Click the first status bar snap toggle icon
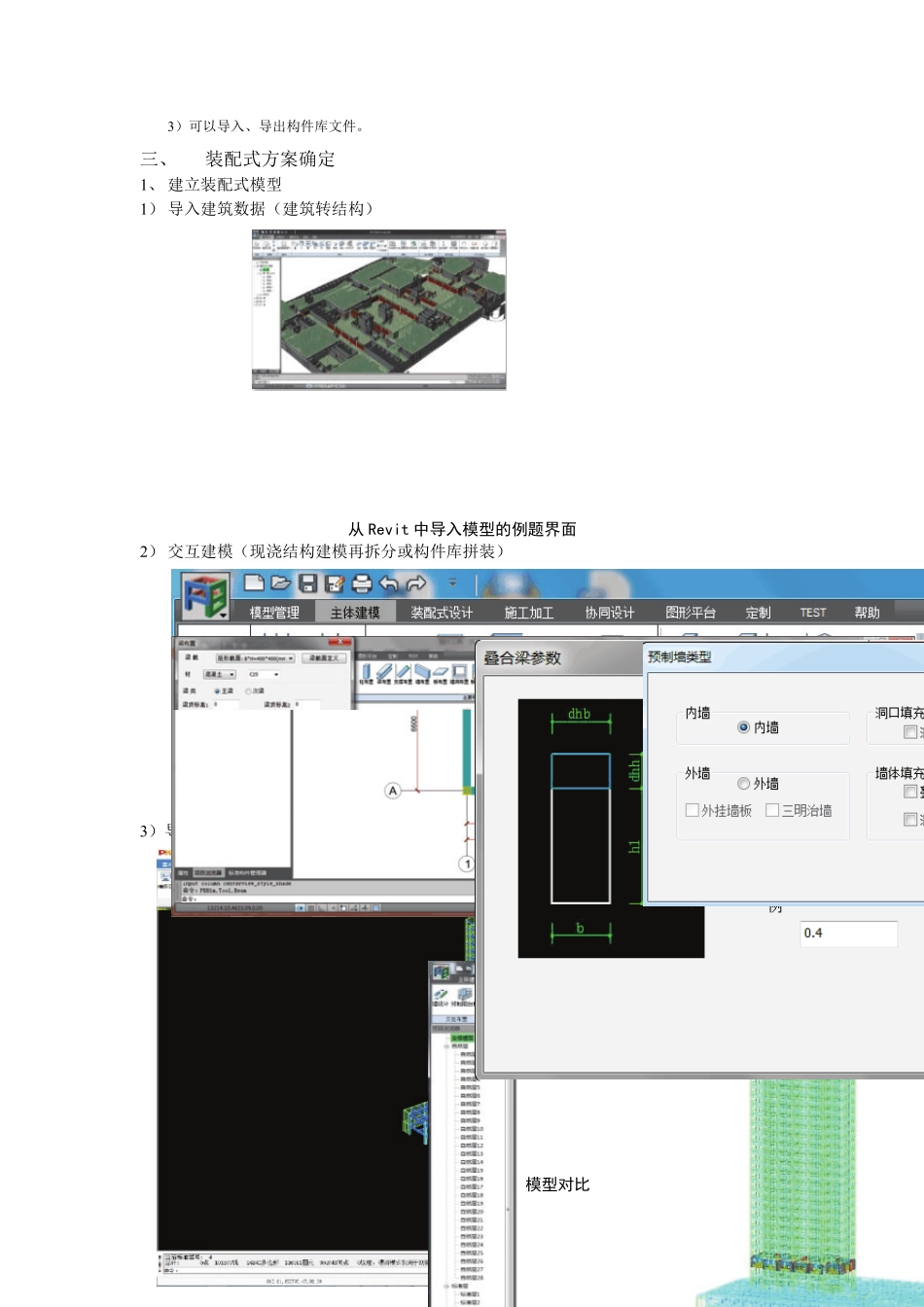924x1307 pixels. click(301, 908)
